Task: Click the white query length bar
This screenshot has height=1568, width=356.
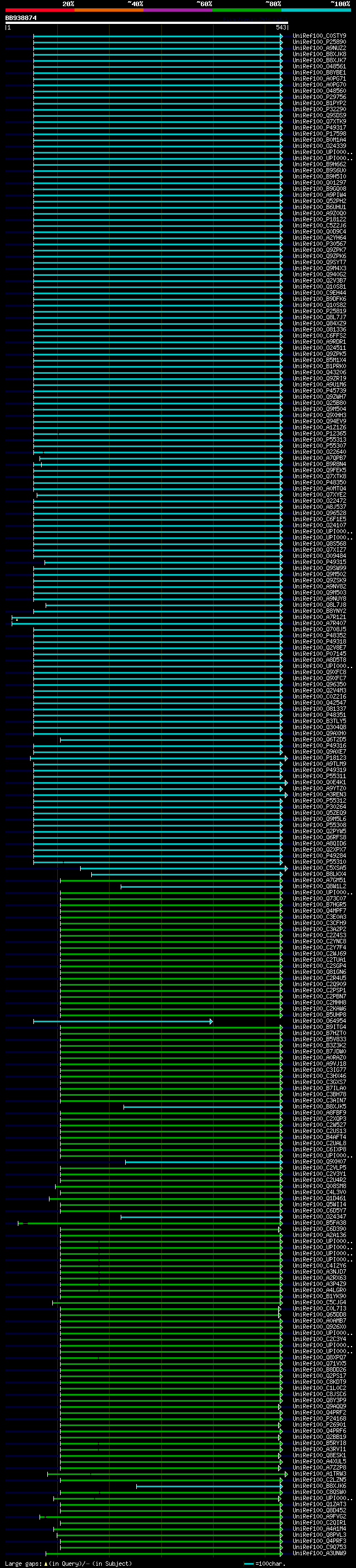Action: click(x=147, y=23)
